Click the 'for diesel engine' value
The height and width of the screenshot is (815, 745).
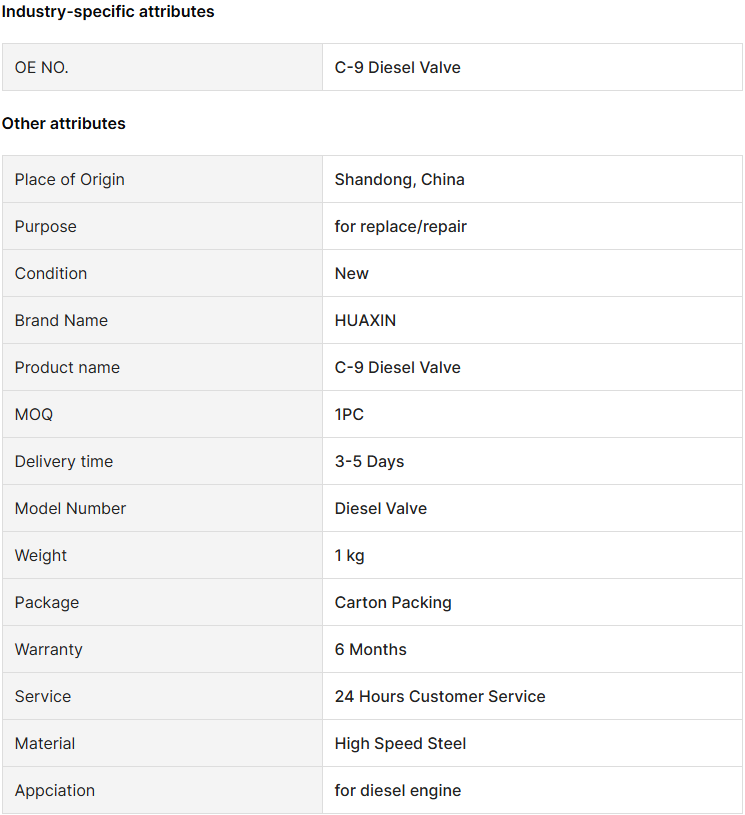point(398,791)
